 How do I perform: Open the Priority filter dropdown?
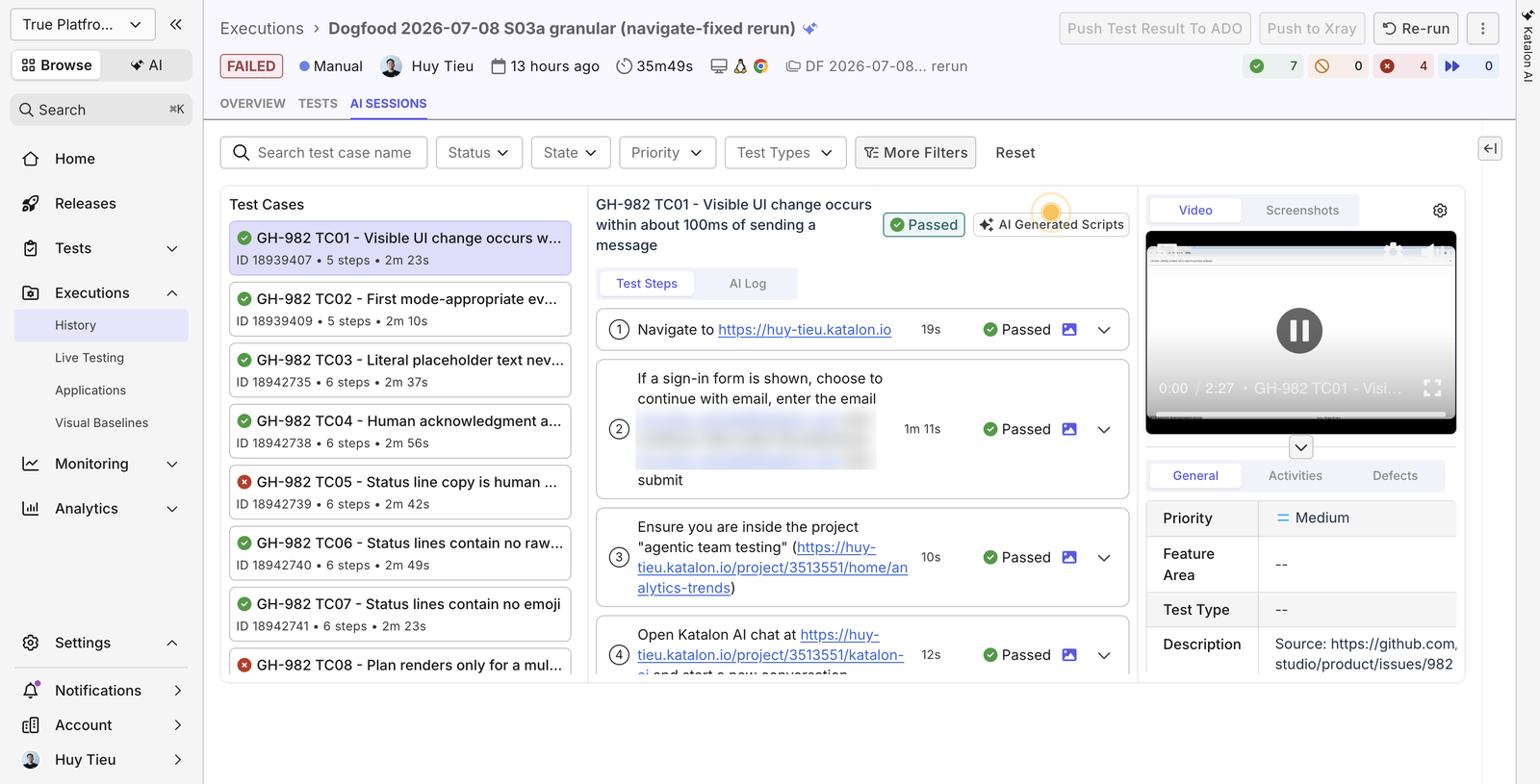tap(667, 153)
